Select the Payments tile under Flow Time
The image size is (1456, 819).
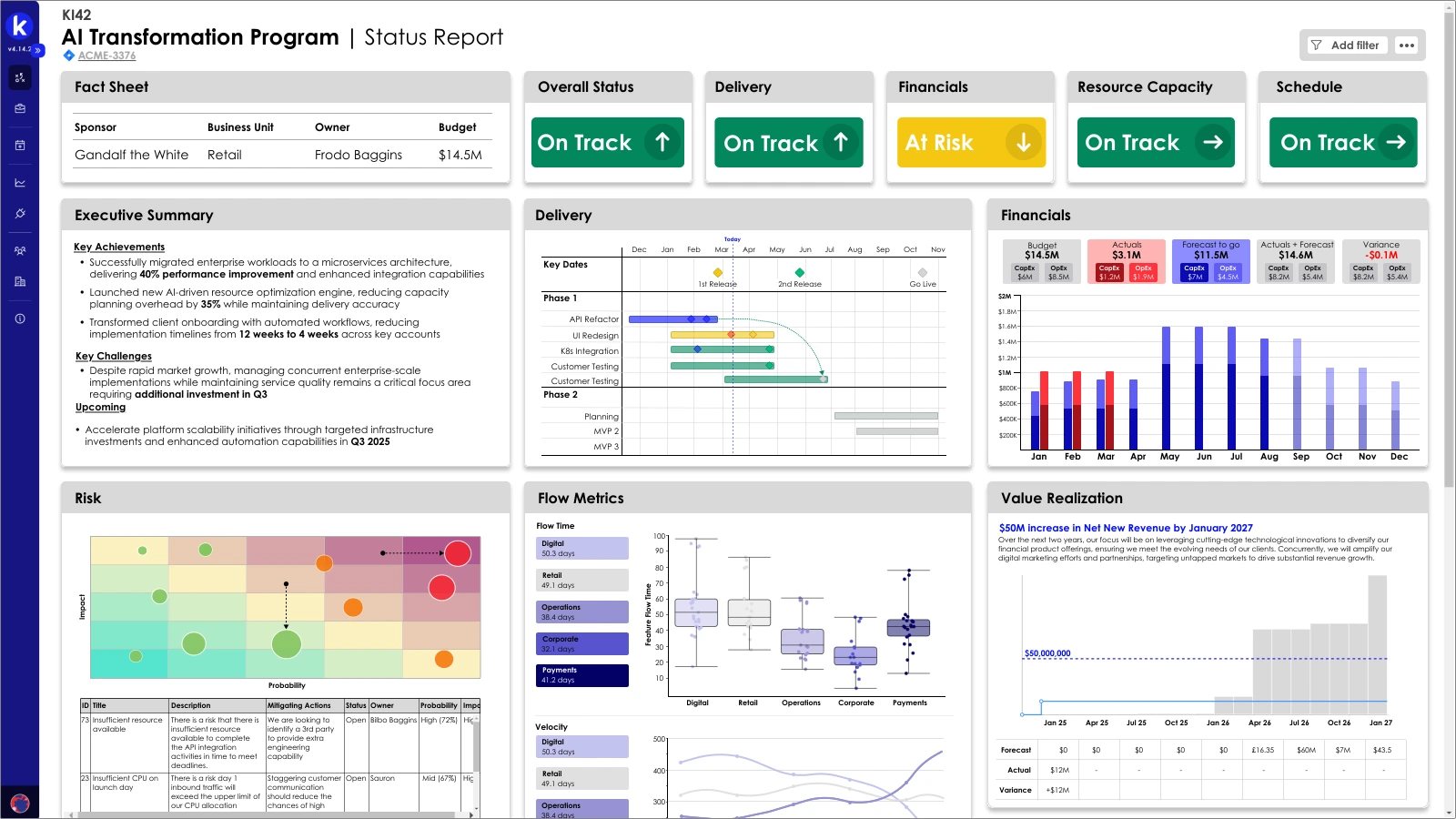pos(582,675)
